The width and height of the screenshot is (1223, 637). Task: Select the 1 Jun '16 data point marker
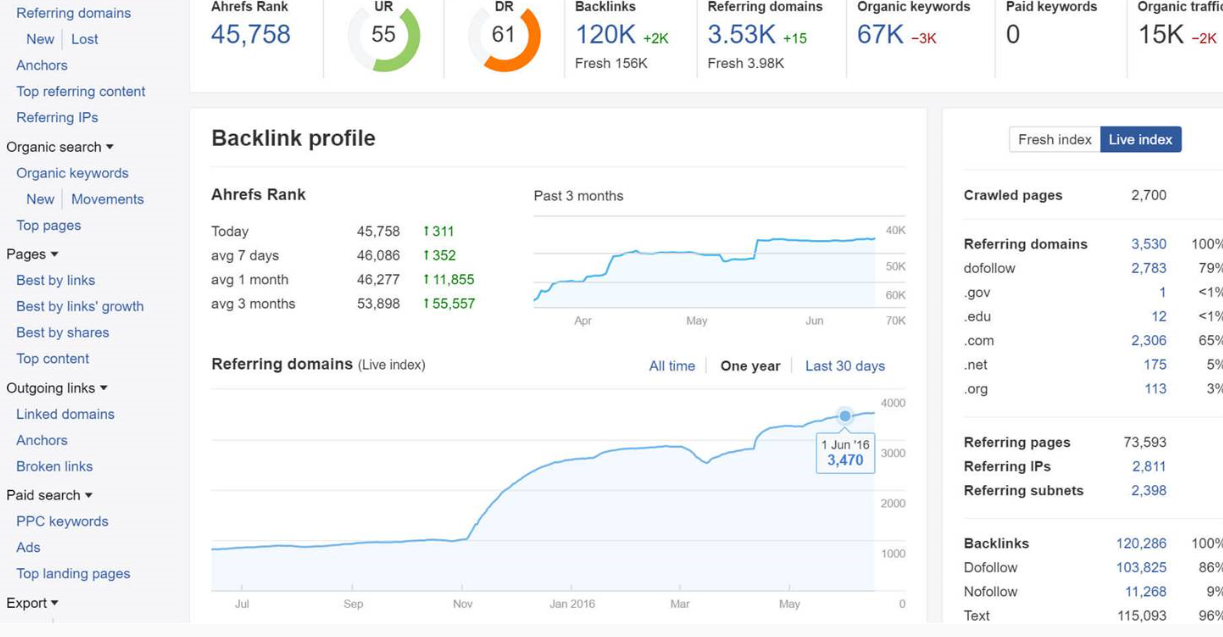pos(843,414)
